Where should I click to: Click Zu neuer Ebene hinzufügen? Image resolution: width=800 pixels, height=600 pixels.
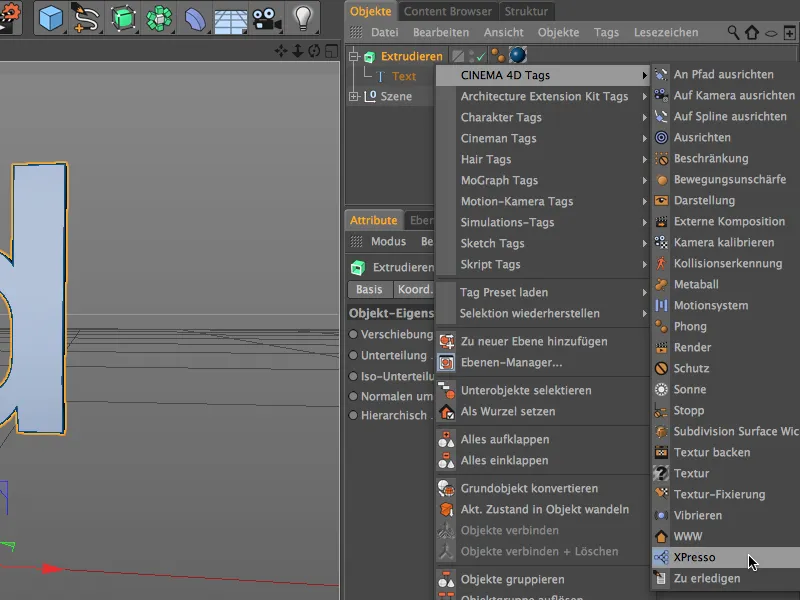point(543,341)
